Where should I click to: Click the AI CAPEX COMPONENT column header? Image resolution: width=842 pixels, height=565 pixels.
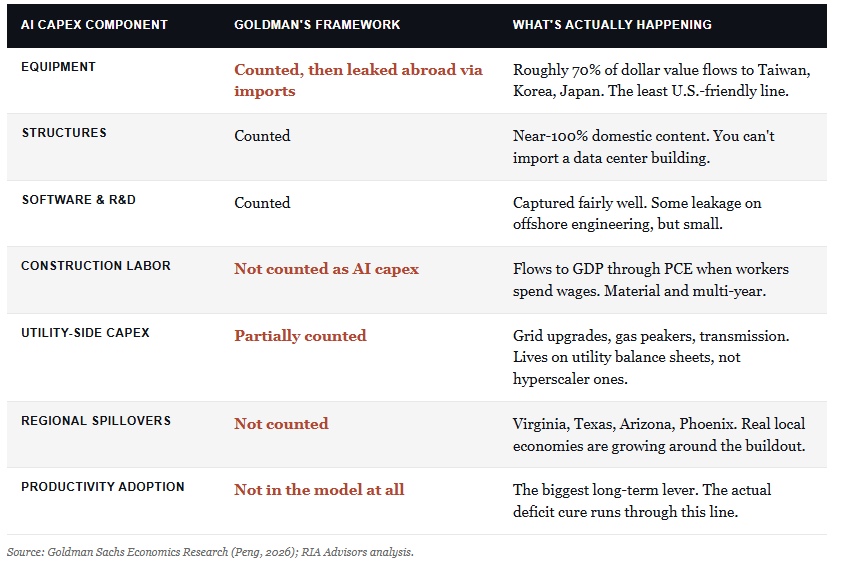pos(94,25)
